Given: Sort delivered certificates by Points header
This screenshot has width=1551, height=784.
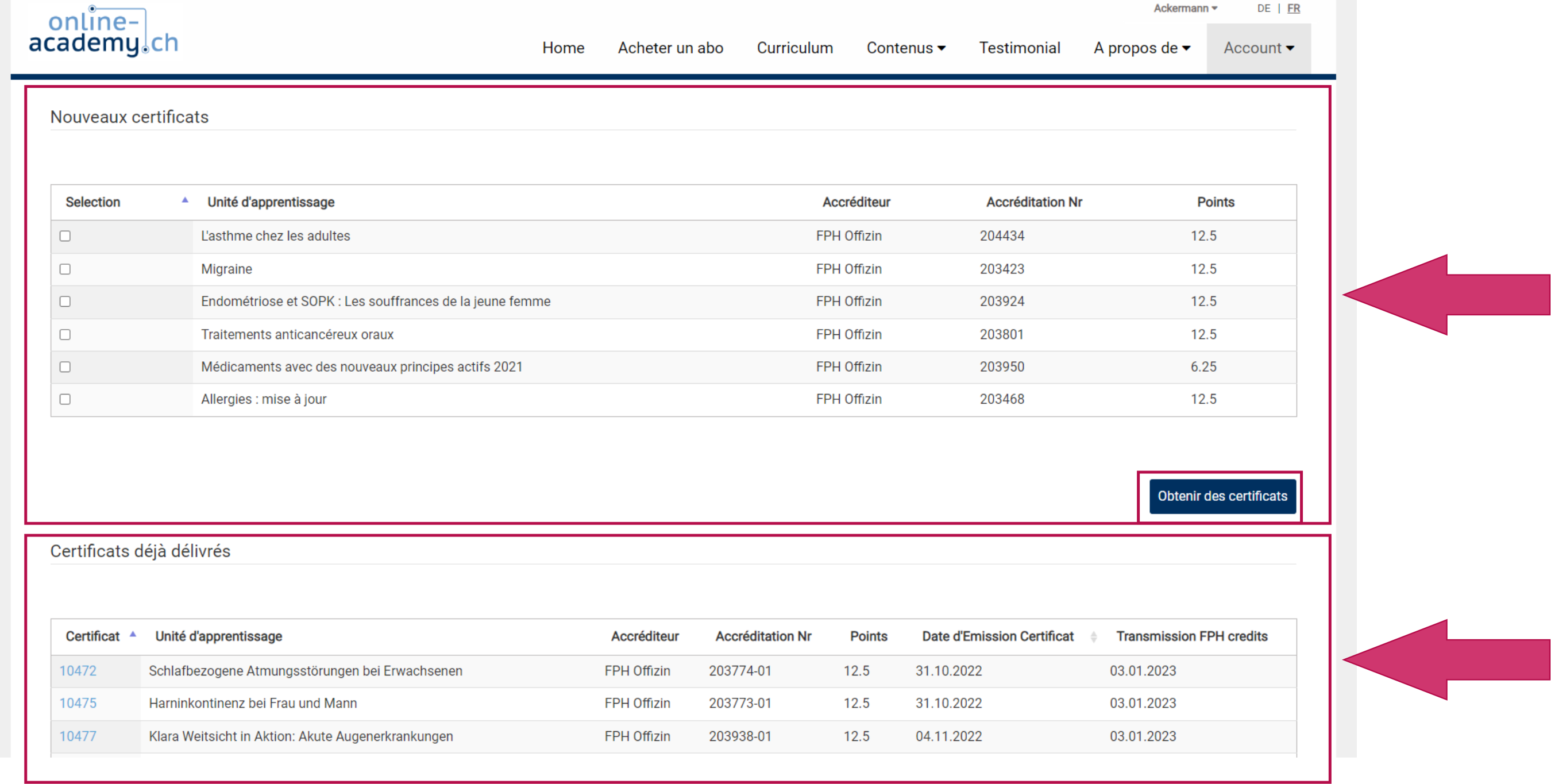Looking at the screenshot, I should [868, 637].
